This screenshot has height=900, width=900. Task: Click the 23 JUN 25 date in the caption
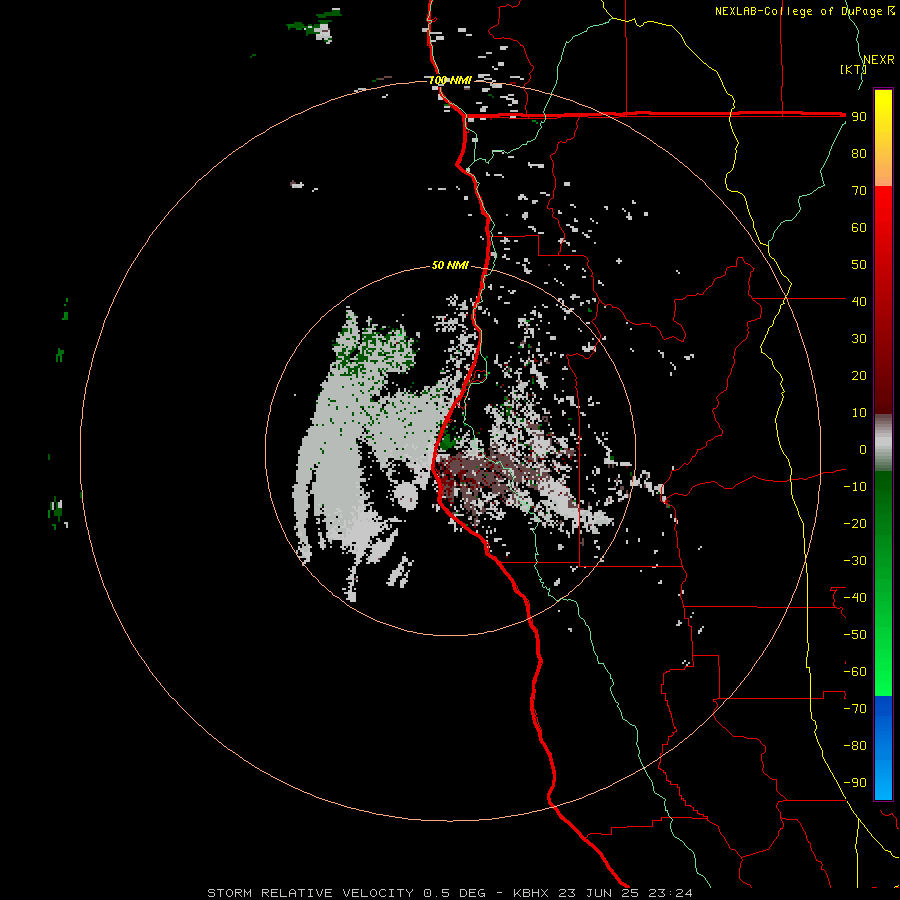(599, 893)
